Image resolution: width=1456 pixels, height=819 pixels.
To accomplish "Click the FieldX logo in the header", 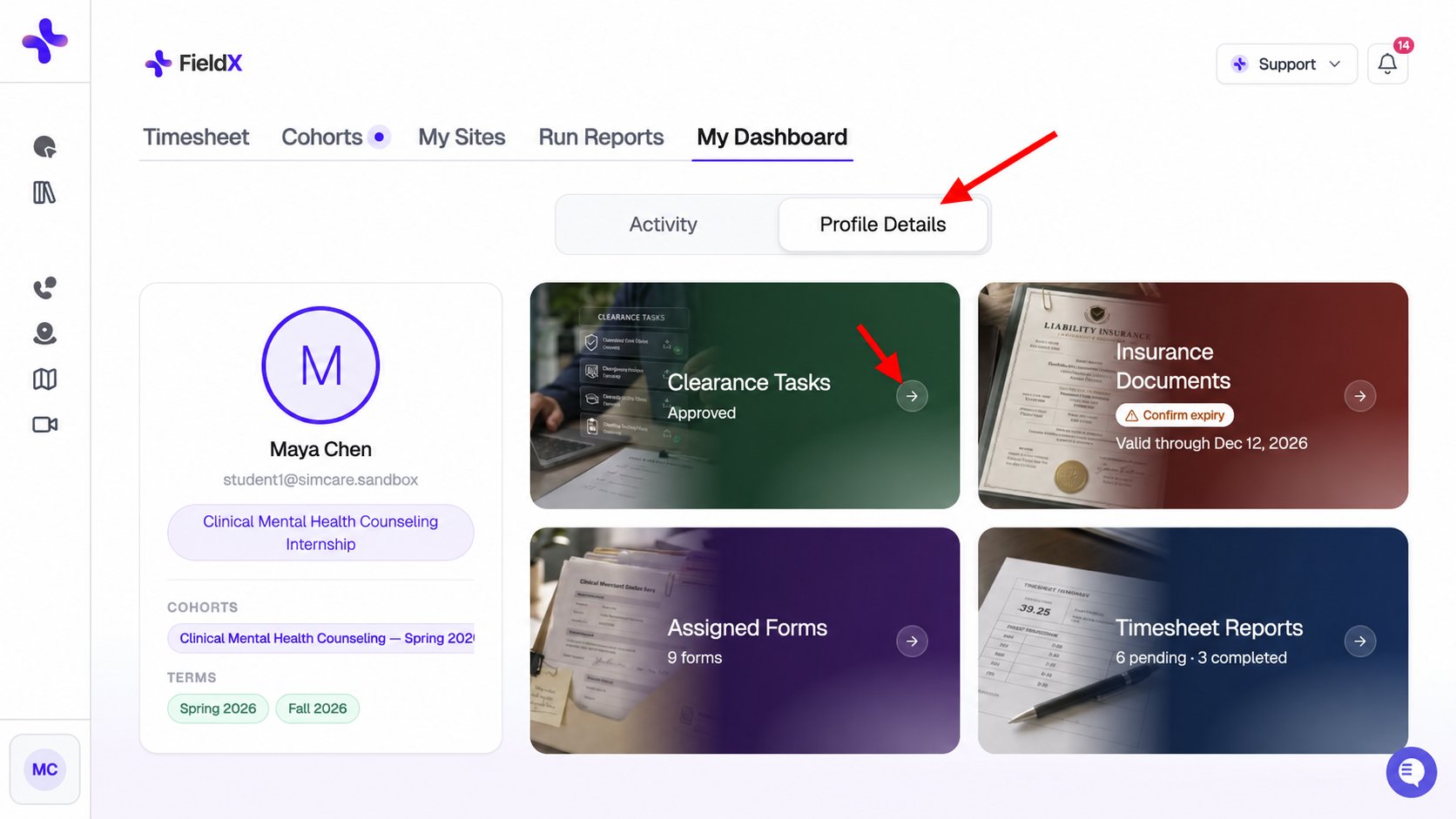I will (193, 63).
